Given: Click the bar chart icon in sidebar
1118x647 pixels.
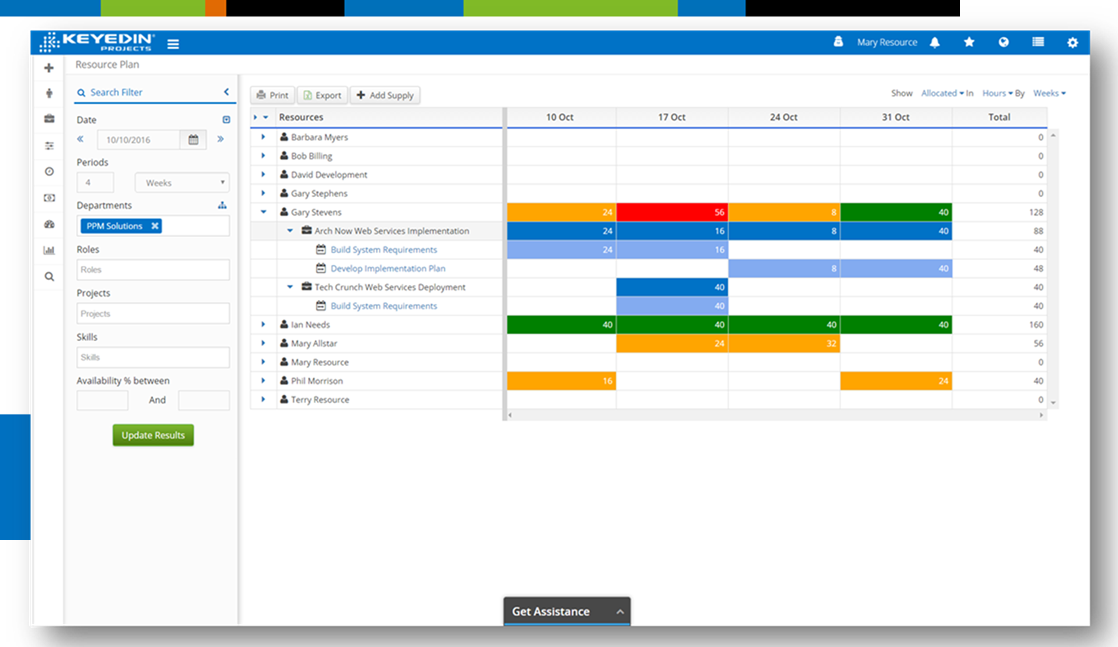Looking at the screenshot, I should pyautogui.click(x=49, y=250).
